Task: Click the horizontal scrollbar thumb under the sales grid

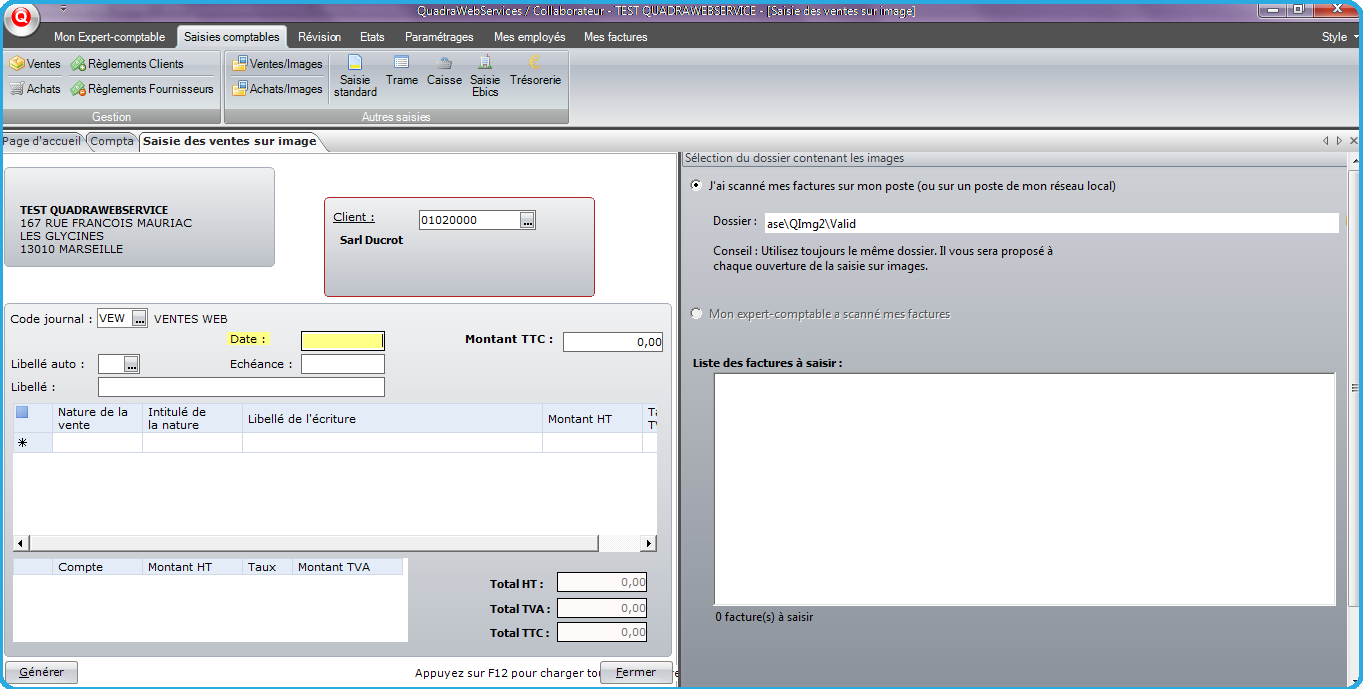Action: 313,543
